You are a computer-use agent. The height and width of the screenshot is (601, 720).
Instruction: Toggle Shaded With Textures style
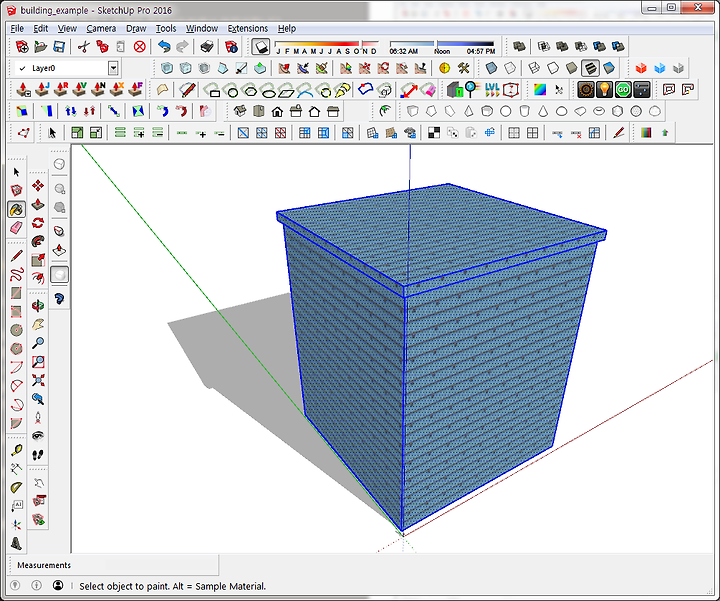590,68
